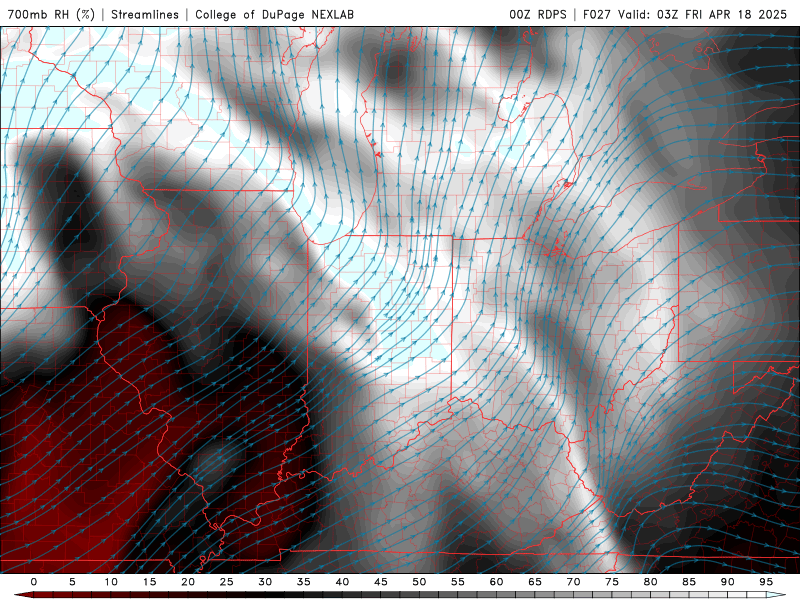800x600 pixels.
Task: Click the colorbar label "55"
Action: pyautogui.click(x=458, y=582)
